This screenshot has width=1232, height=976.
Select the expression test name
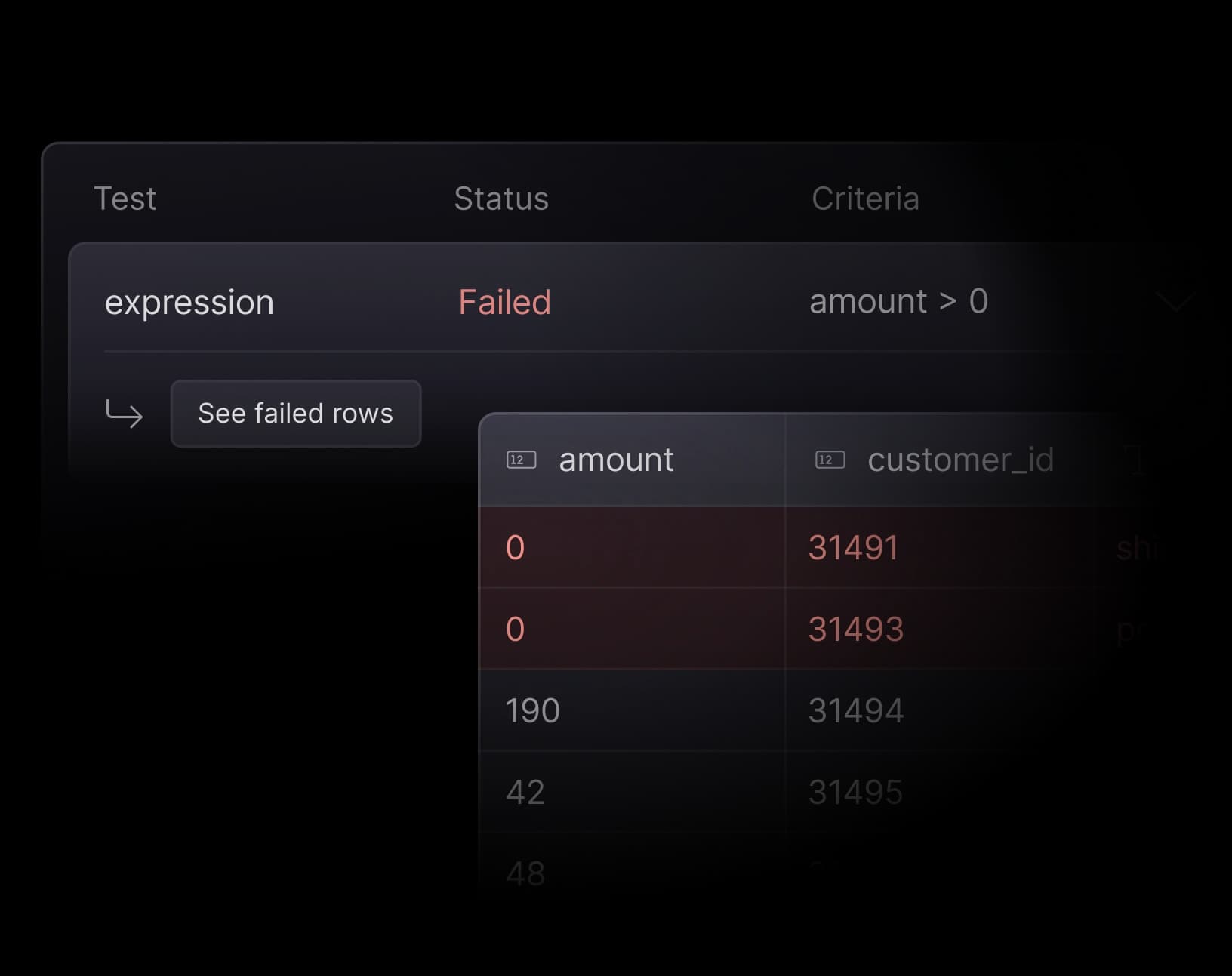pyautogui.click(x=189, y=302)
